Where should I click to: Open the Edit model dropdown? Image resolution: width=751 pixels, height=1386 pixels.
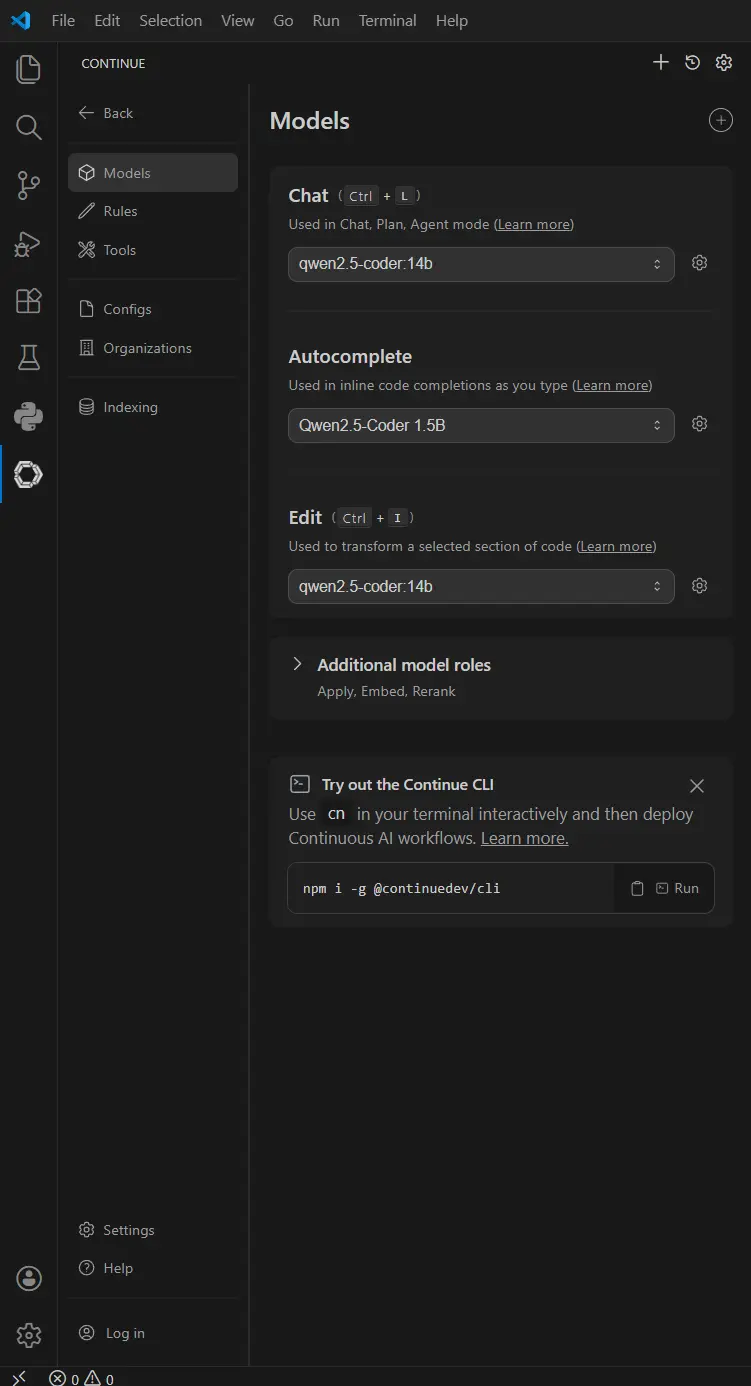click(480, 586)
